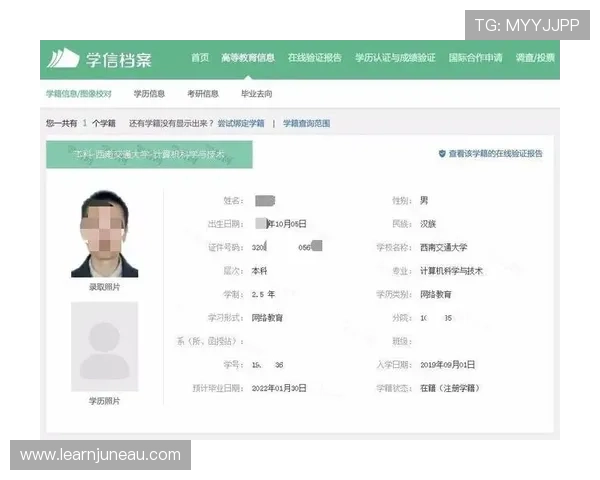Click the status 在籍（注册学籍）
Viewport: 600px width, 480px height.
[x=450, y=389]
